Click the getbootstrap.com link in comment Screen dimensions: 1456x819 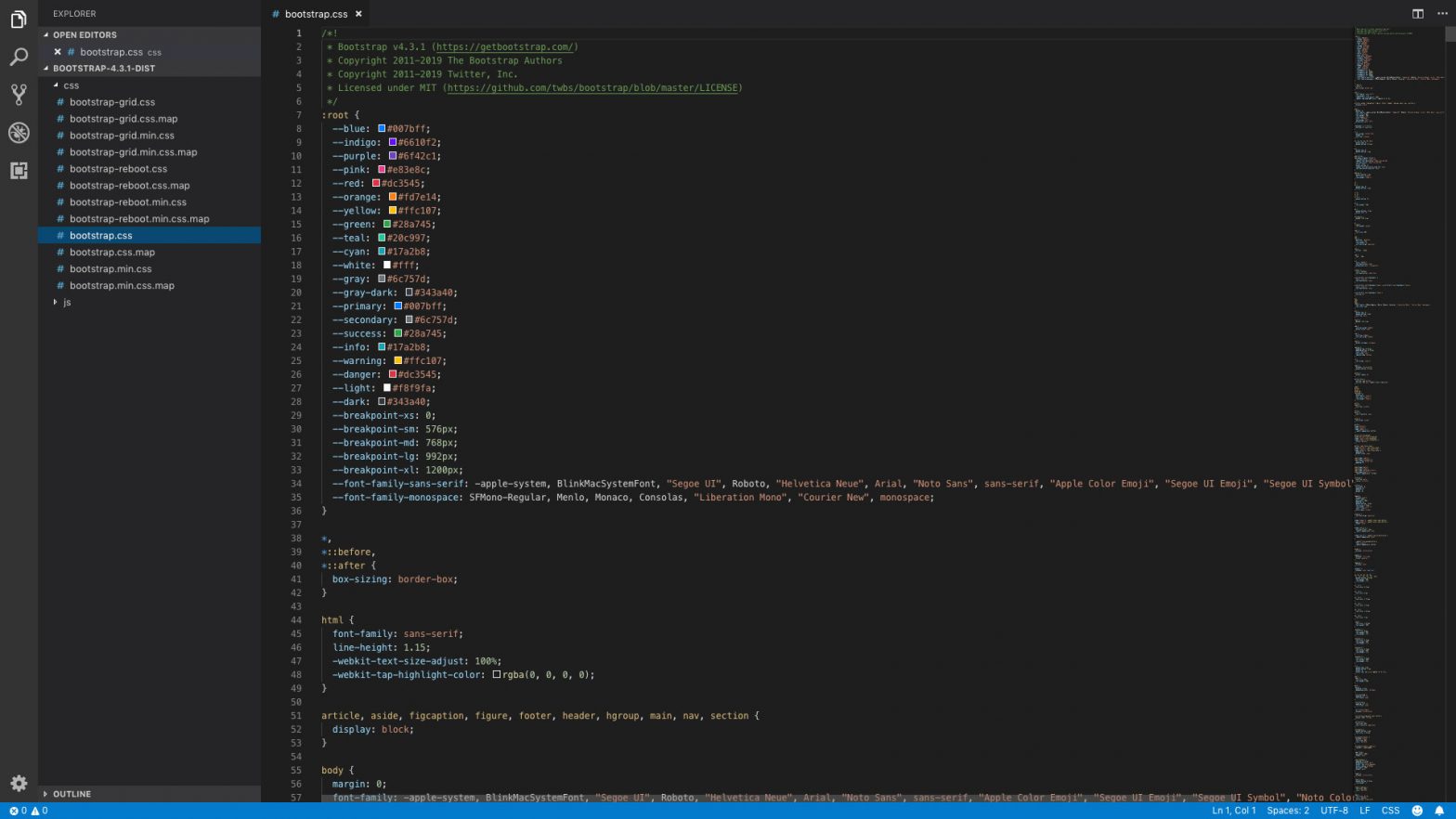point(504,47)
